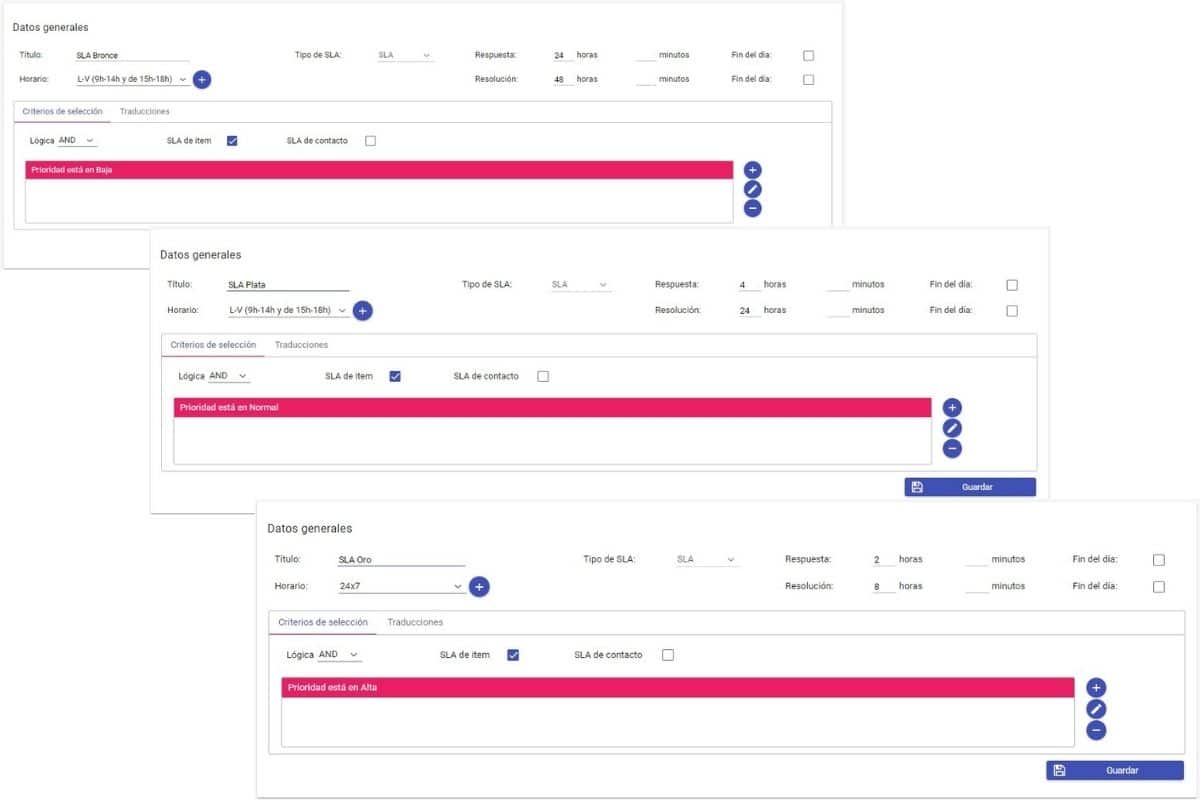Viewport: 1200px width, 800px height.
Task: Click plus icon next to SLA Plata criteria list
Action: 952,407
